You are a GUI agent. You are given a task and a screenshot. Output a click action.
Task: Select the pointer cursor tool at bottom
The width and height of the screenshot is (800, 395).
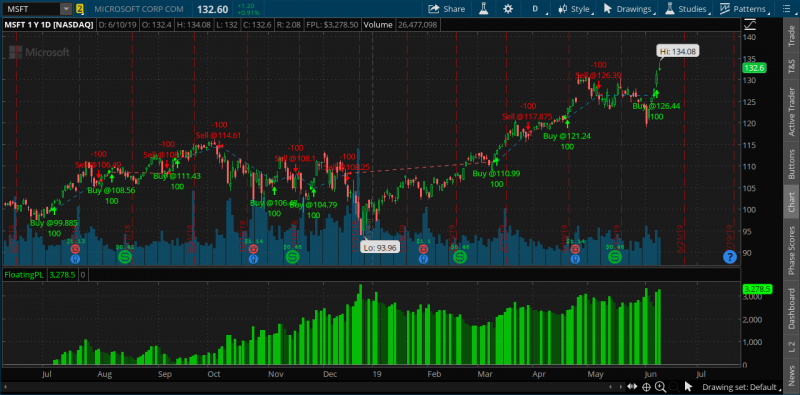point(688,386)
